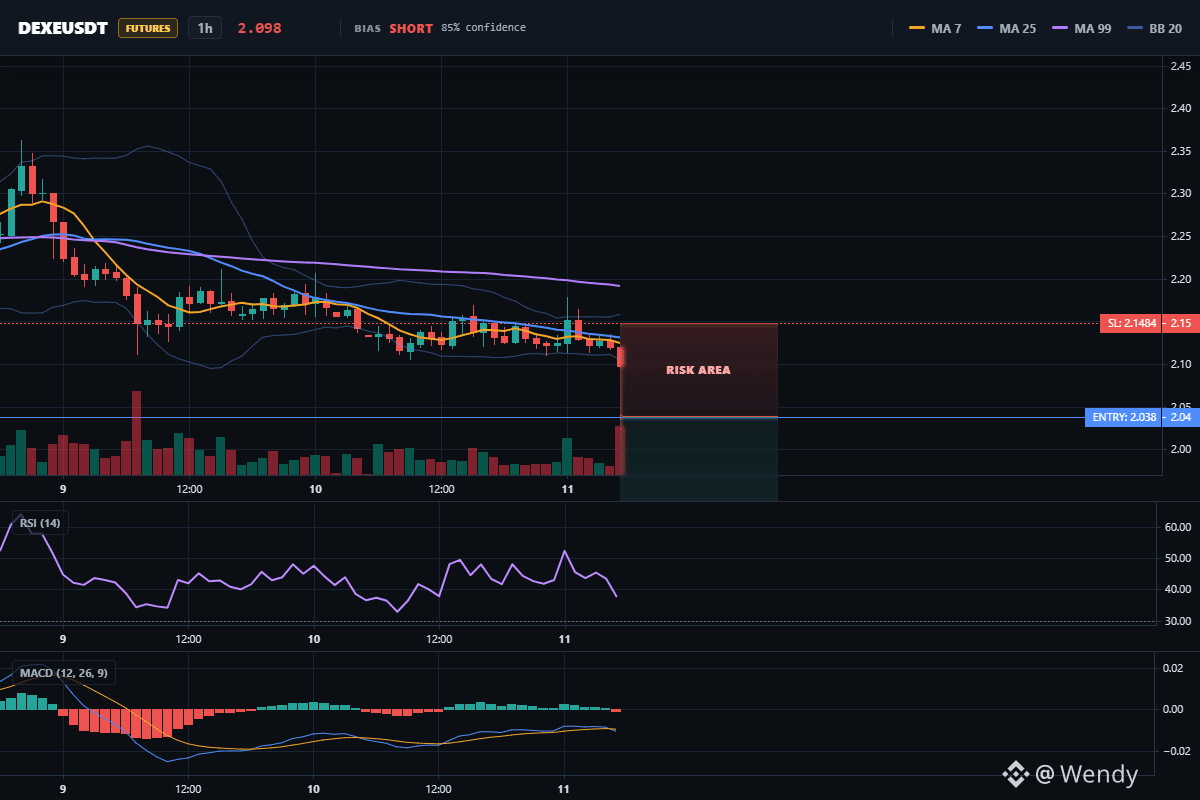Click the 2.30 price axis value

(x=1181, y=193)
